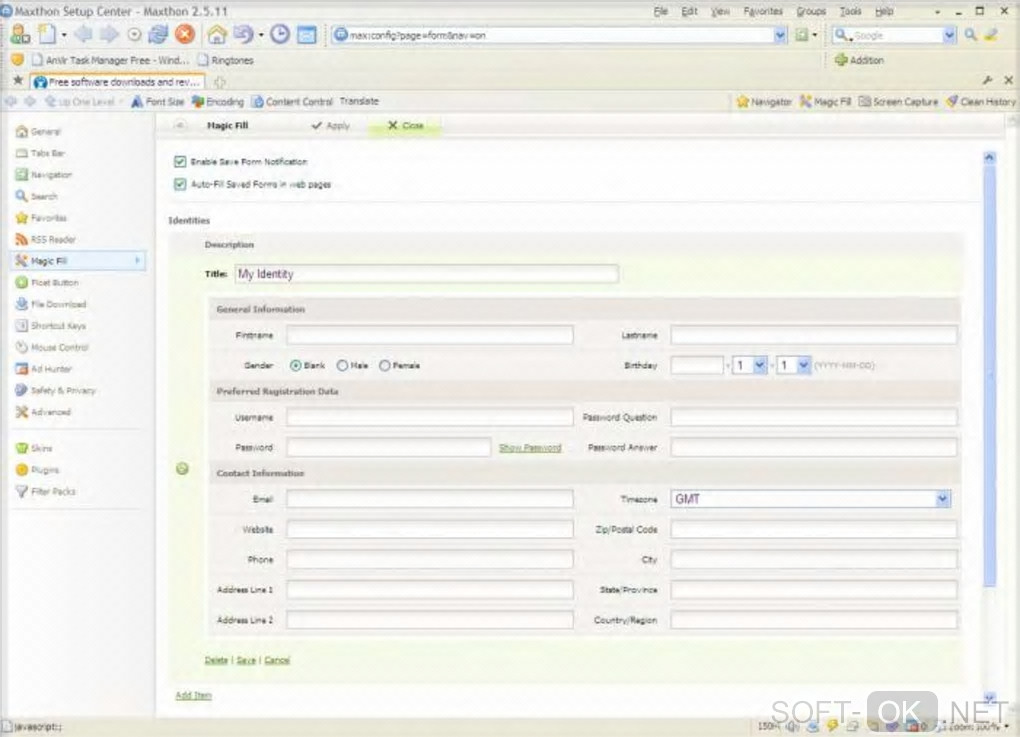Open the Search settings section
This screenshot has width=1020, height=737.
click(36, 196)
